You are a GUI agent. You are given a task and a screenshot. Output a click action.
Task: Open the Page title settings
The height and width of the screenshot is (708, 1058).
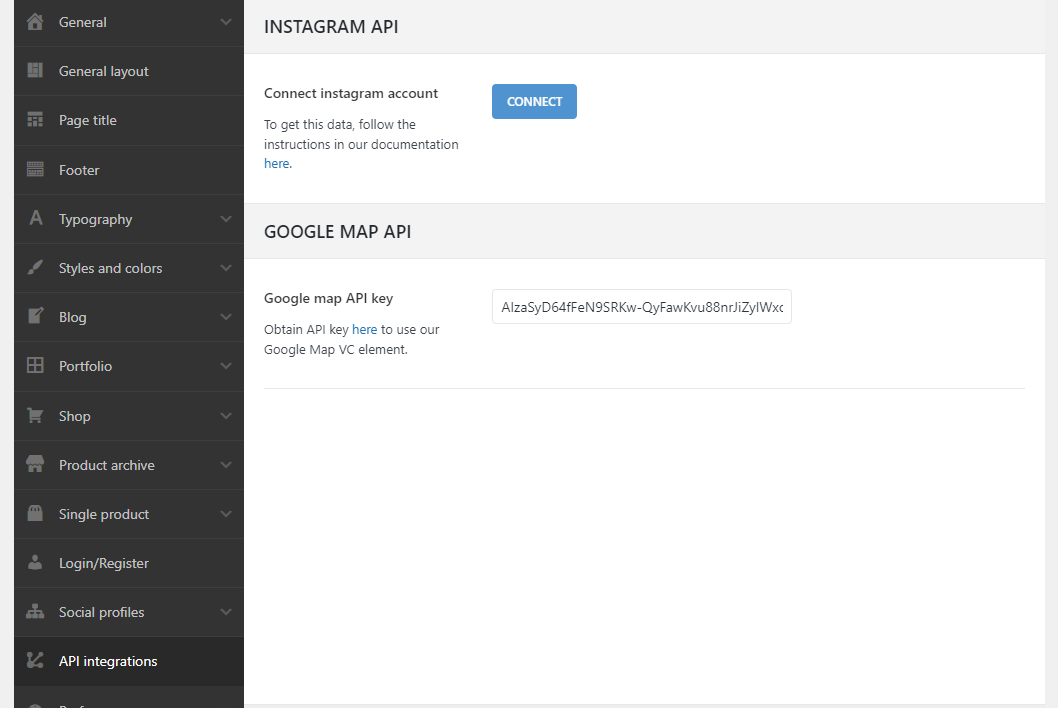click(x=129, y=120)
